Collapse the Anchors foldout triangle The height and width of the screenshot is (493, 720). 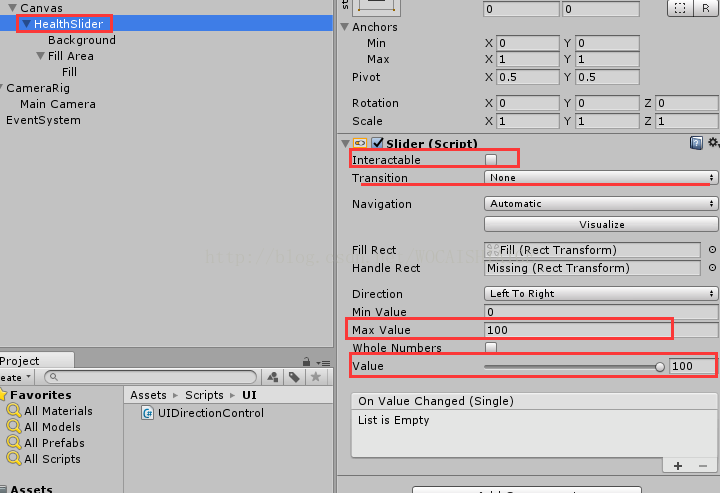click(345, 27)
